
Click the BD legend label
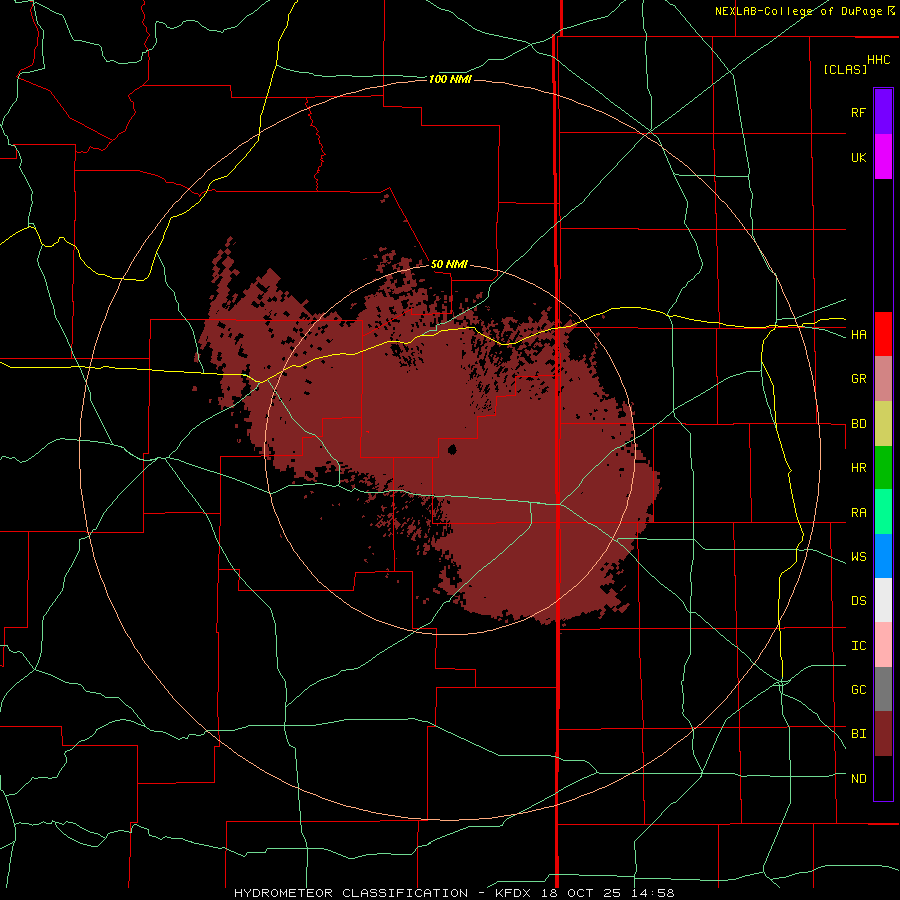(858, 424)
